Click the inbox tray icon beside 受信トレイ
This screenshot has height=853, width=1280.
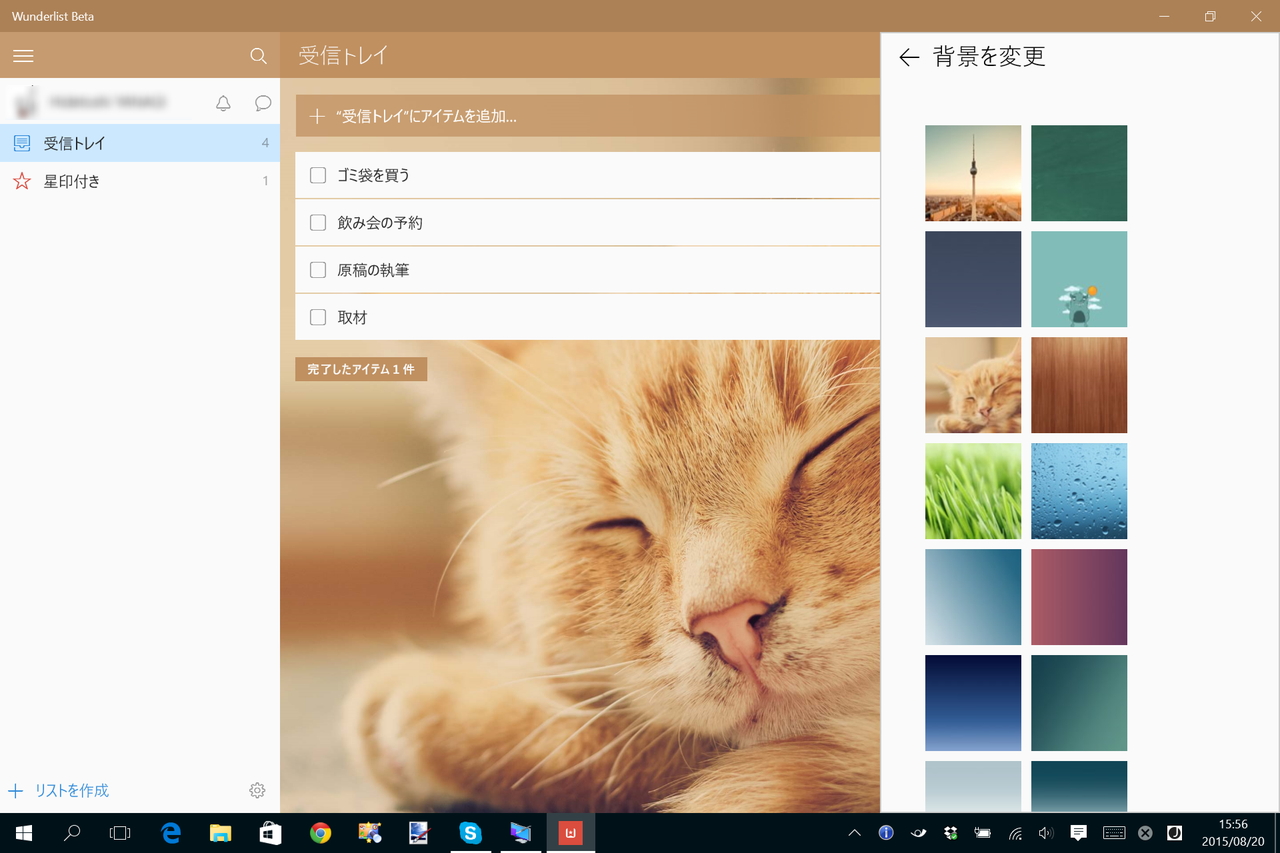22,143
